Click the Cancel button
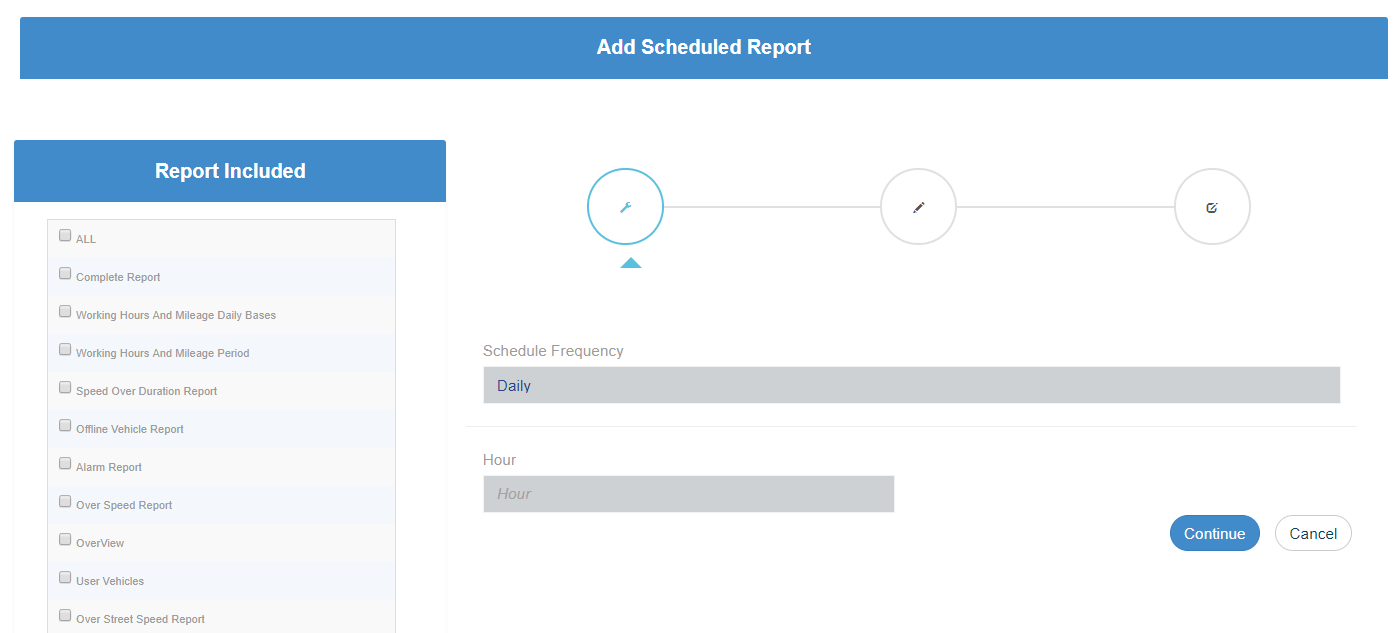 click(x=1313, y=533)
